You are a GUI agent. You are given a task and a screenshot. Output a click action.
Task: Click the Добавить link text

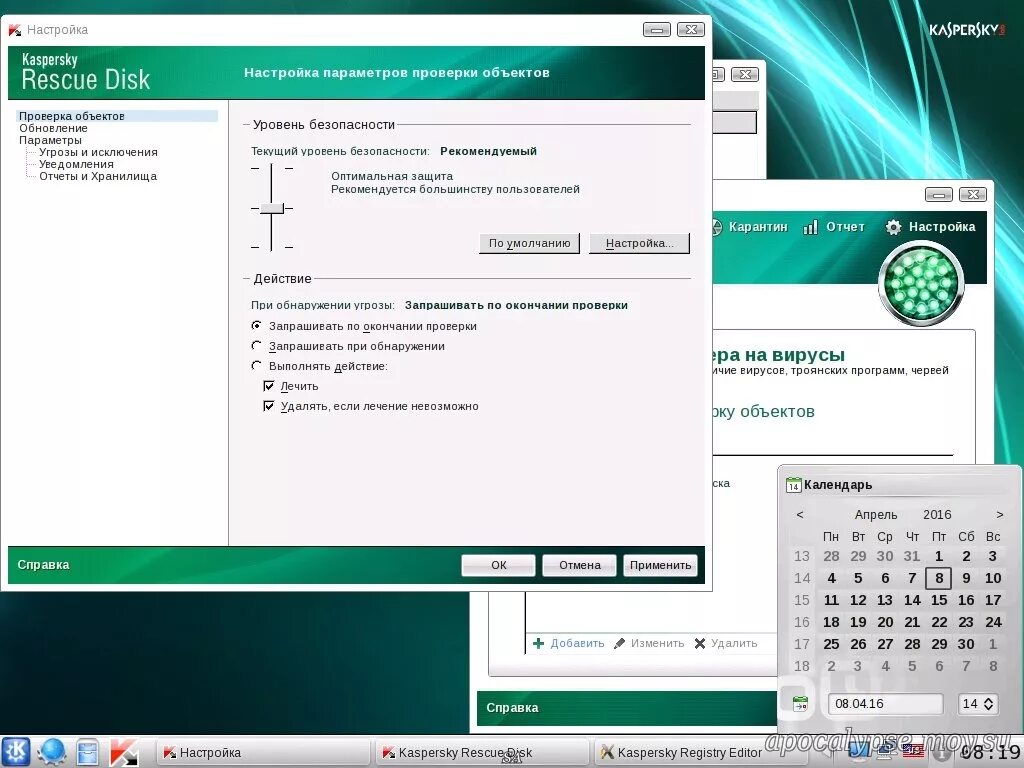(x=577, y=643)
